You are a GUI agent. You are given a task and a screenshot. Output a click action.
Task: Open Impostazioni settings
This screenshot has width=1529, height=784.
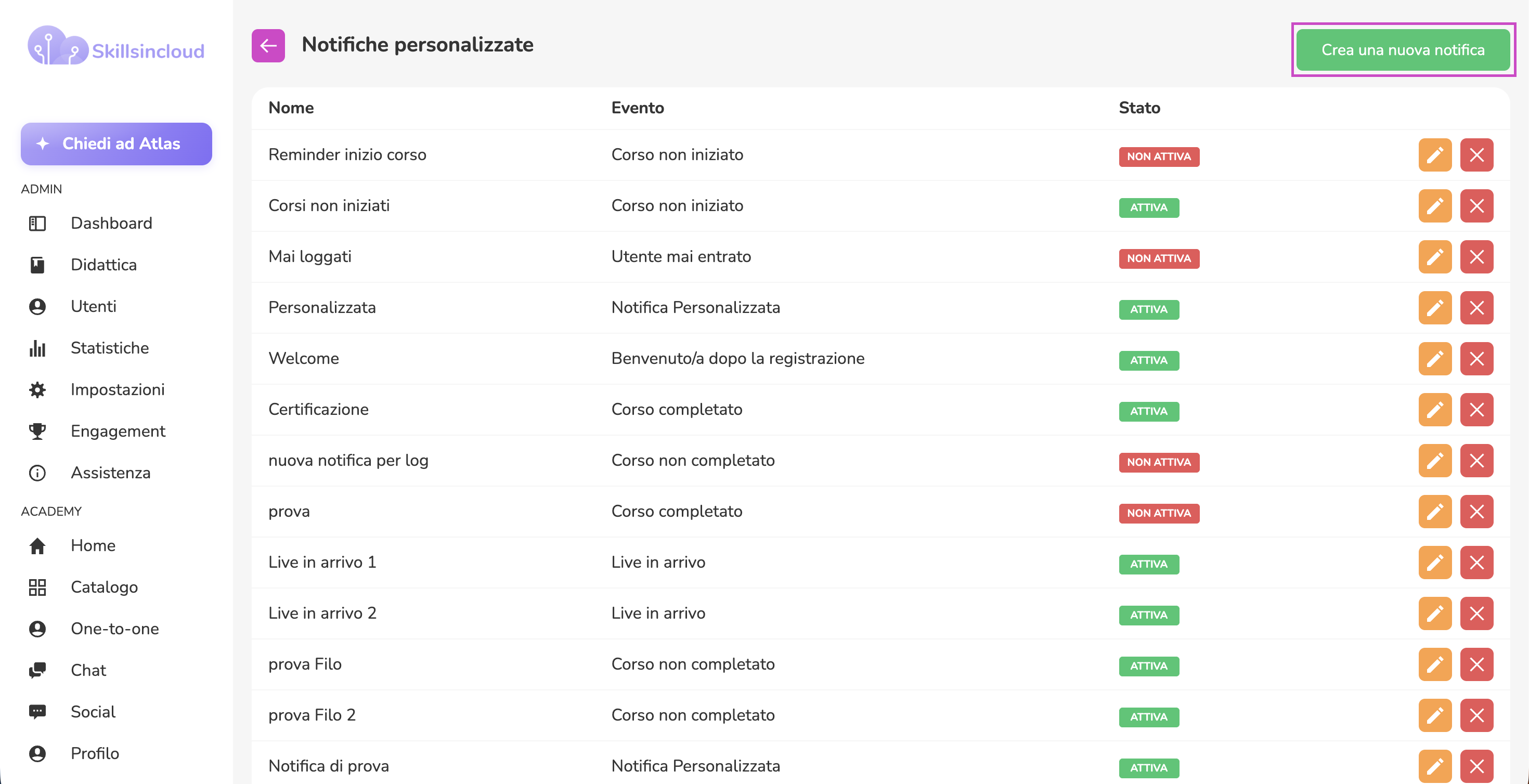click(118, 389)
